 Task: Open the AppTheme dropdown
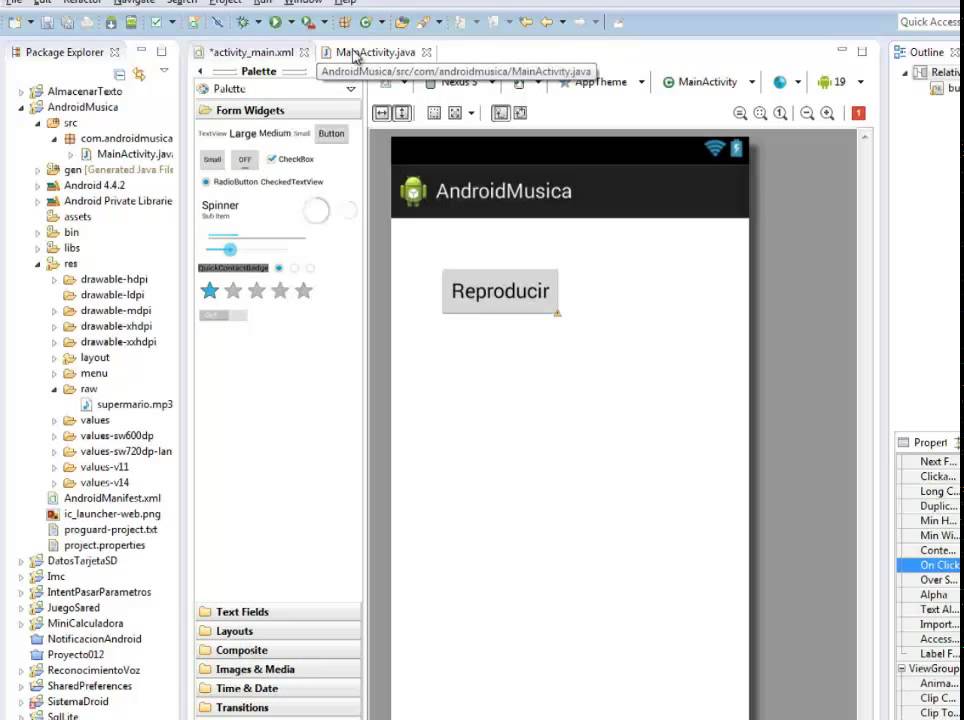tap(641, 82)
